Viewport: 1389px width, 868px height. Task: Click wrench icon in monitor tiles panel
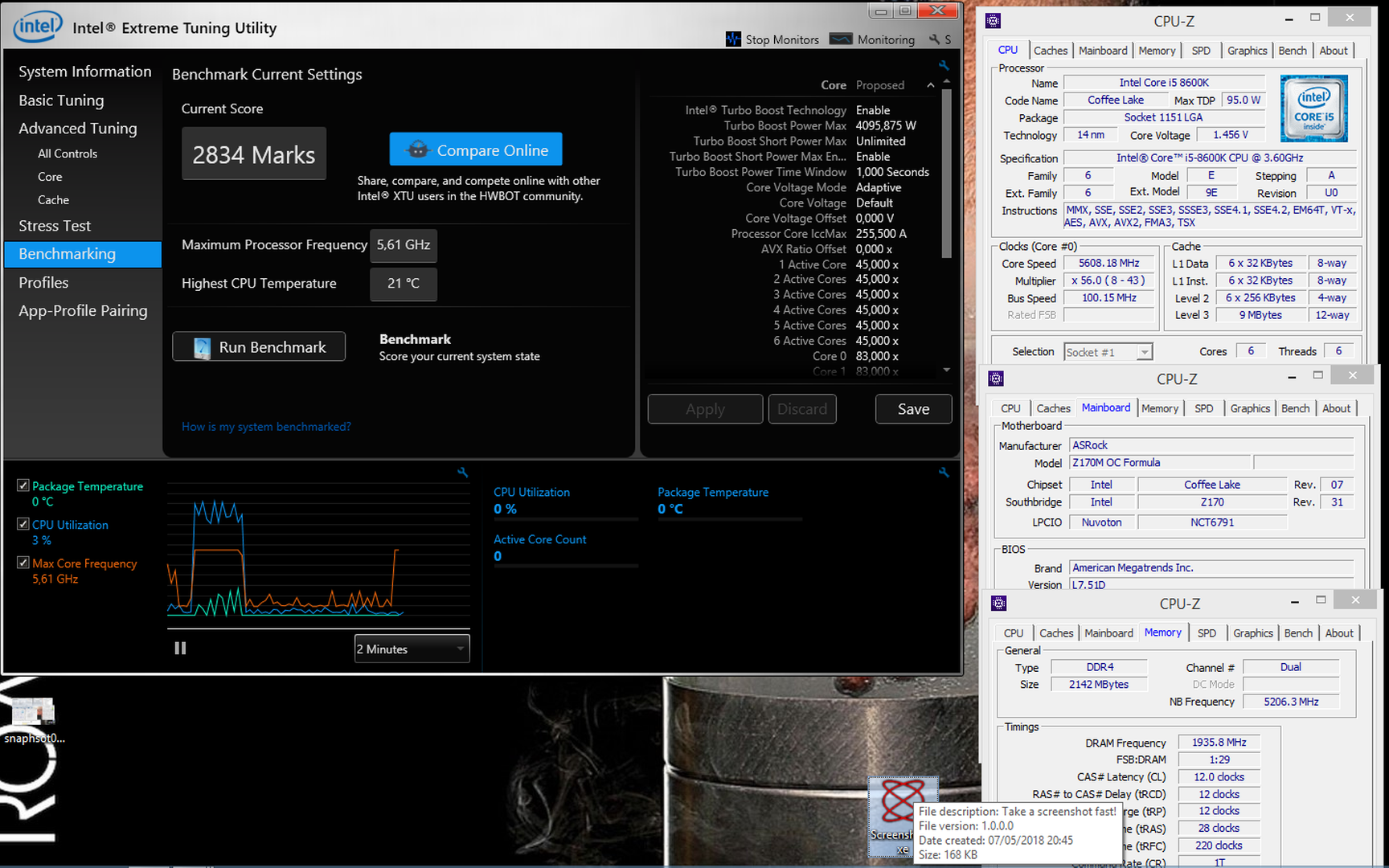click(x=944, y=473)
